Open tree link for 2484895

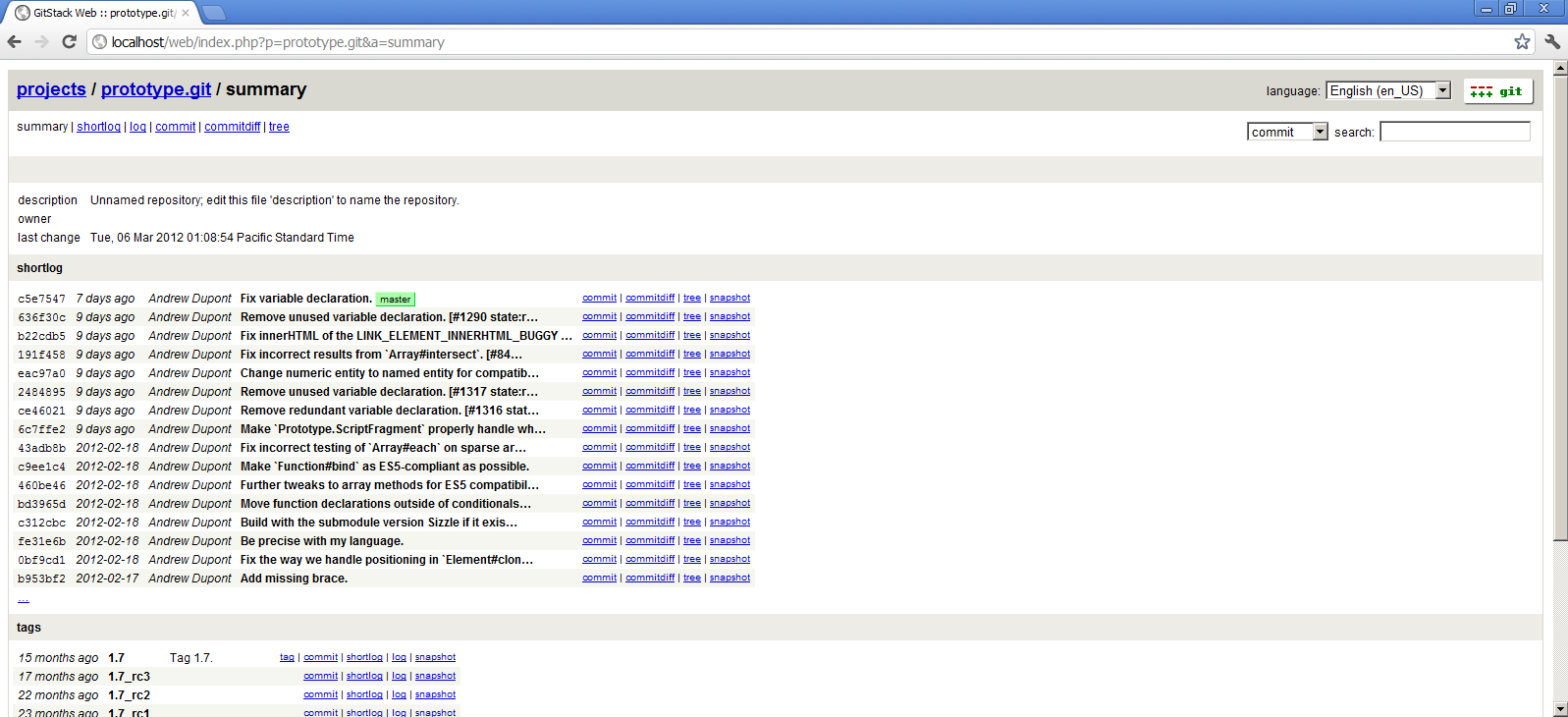[x=692, y=391]
